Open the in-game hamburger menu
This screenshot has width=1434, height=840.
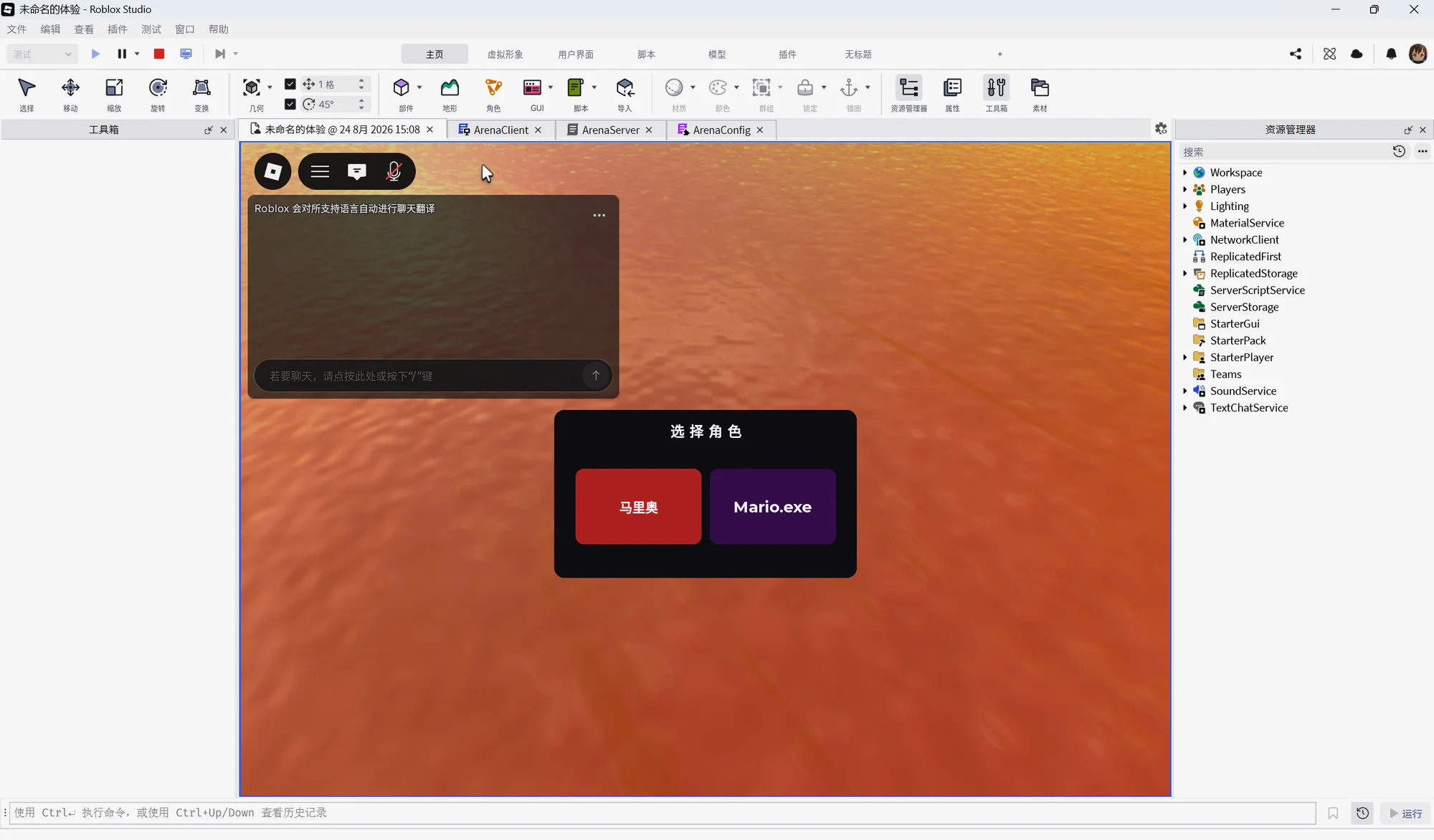pyautogui.click(x=320, y=171)
